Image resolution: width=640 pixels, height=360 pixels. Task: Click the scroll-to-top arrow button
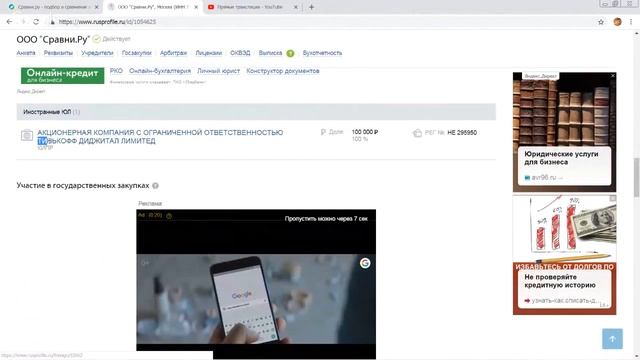pos(612,339)
